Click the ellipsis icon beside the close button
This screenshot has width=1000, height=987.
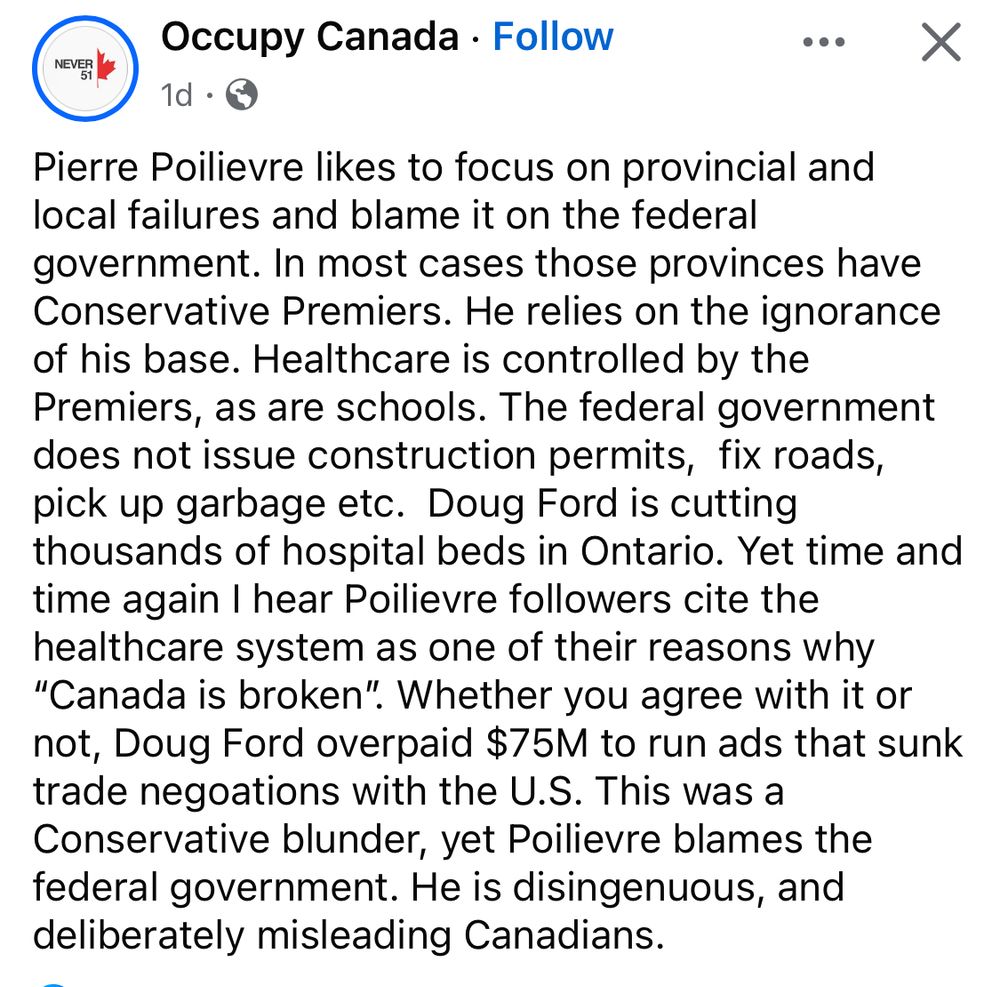pyautogui.click(x=824, y=42)
